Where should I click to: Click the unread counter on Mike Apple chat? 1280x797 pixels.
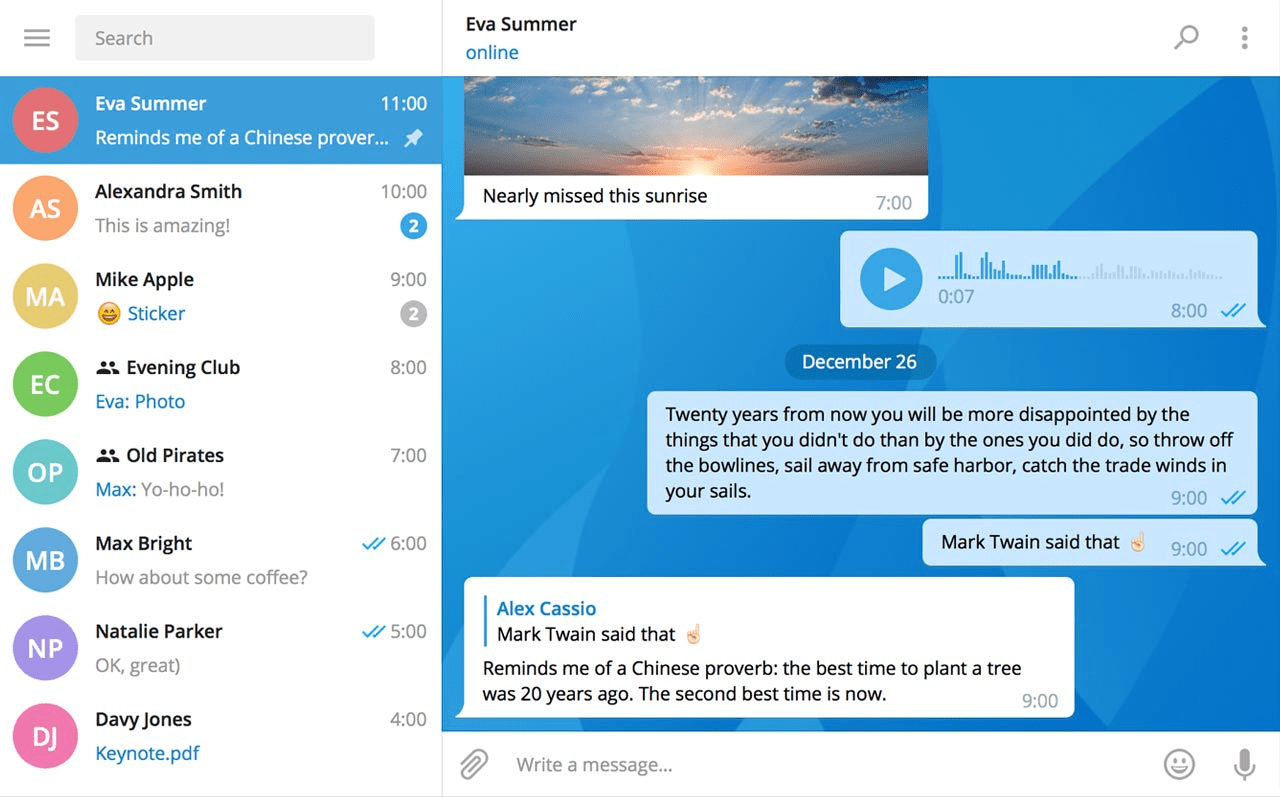point(413,314)
